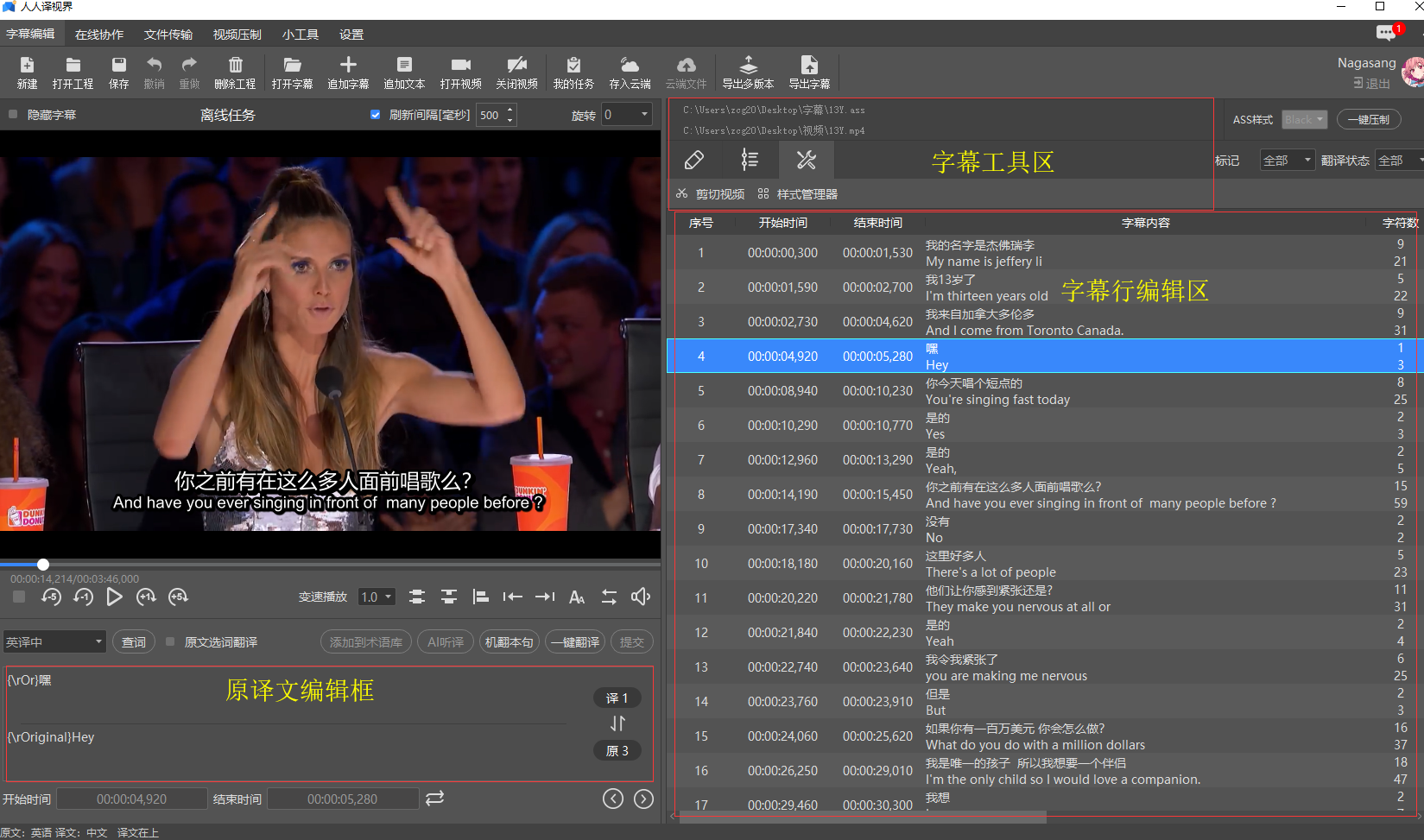Click the swap arrows icon beside volume
The image size is (1424, 840).
click(x=609, y=597)
